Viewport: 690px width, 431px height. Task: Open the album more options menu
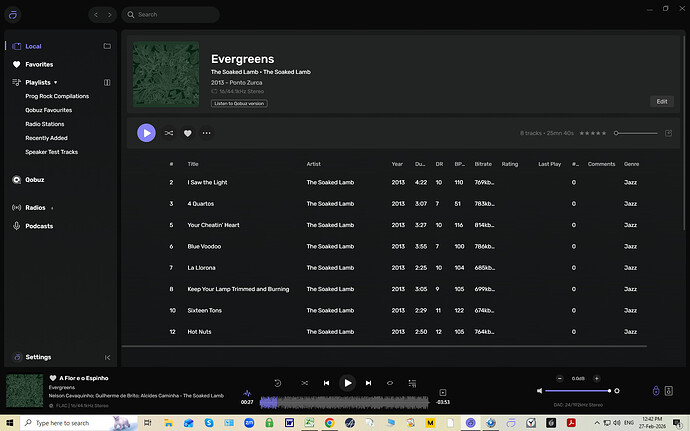[207, 132]
